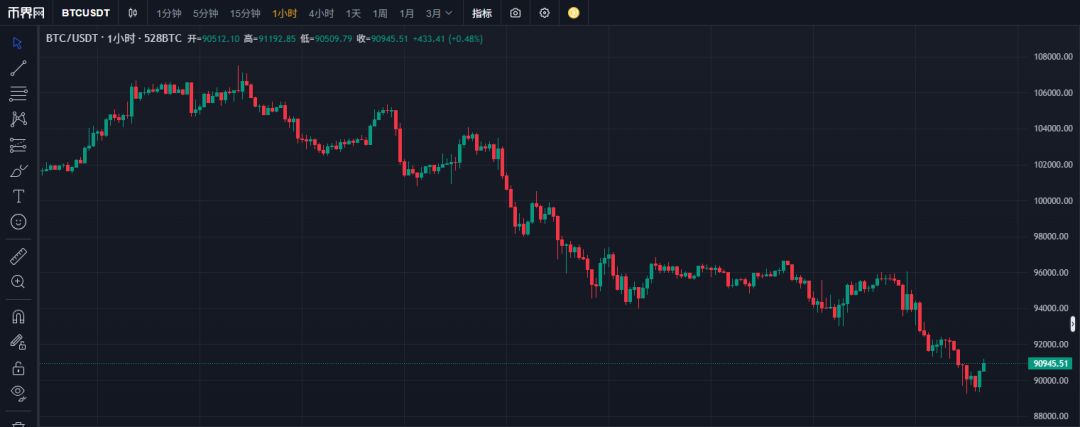This screenshot has width=1080, height=427.
Task: Click the 币界网 logo link
Action: [x=26, y=13]
